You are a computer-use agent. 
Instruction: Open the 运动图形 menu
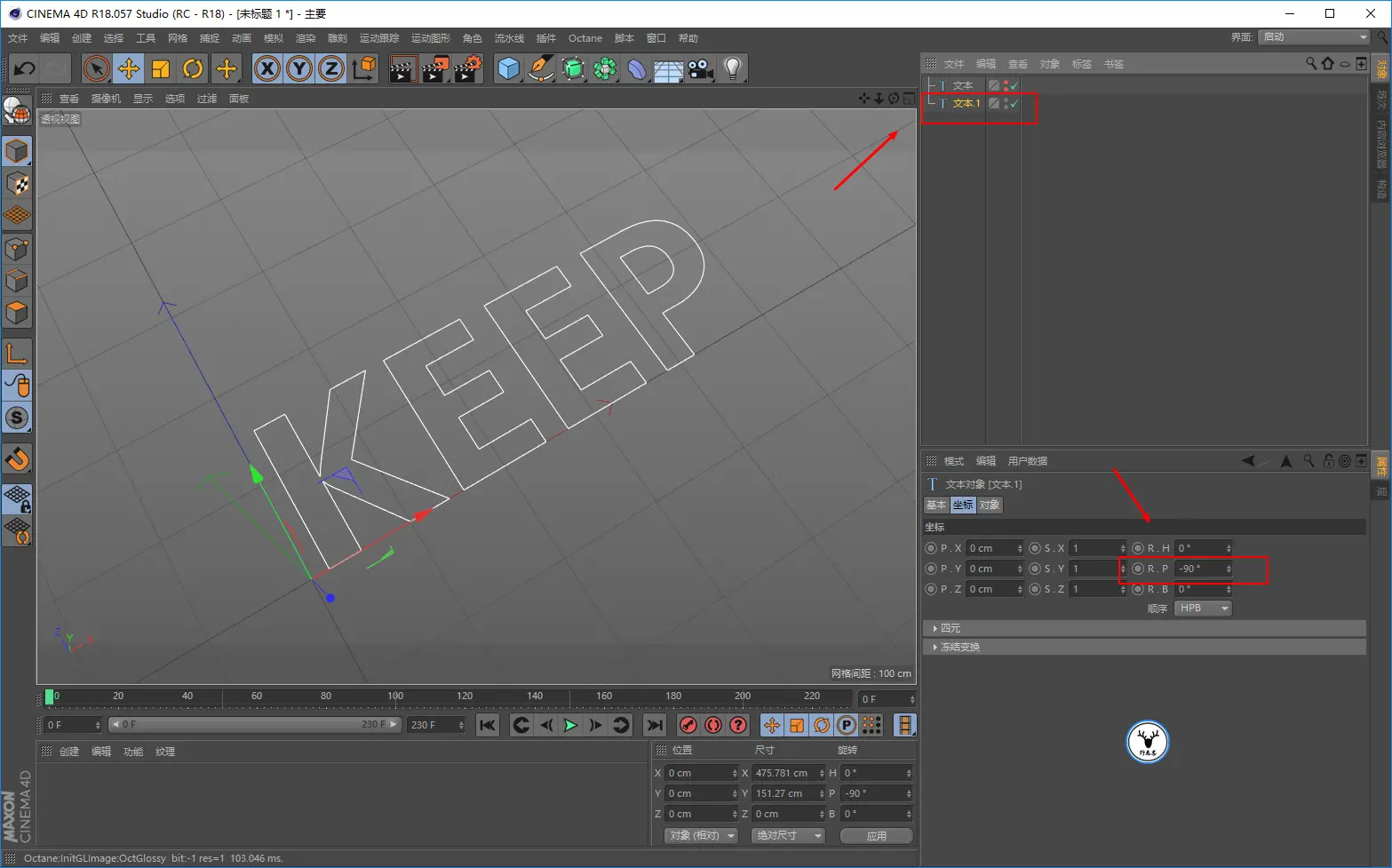point(431,38)
